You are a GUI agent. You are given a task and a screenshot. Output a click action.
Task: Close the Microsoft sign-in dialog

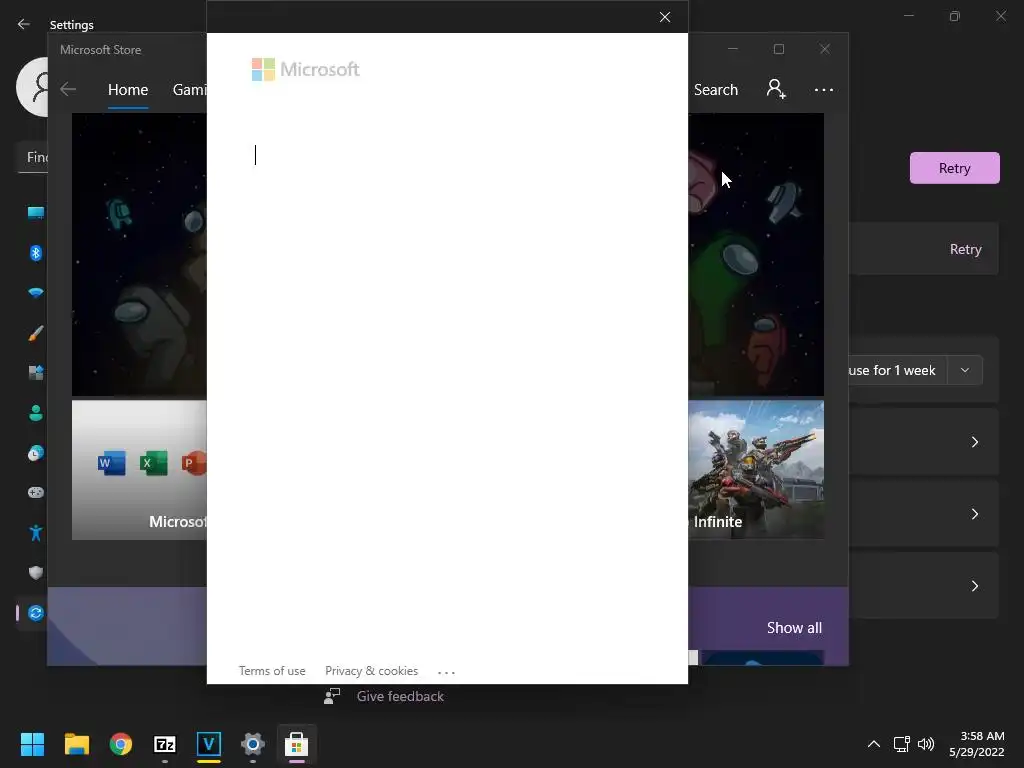pyautogui.click(x=665, y=17)
